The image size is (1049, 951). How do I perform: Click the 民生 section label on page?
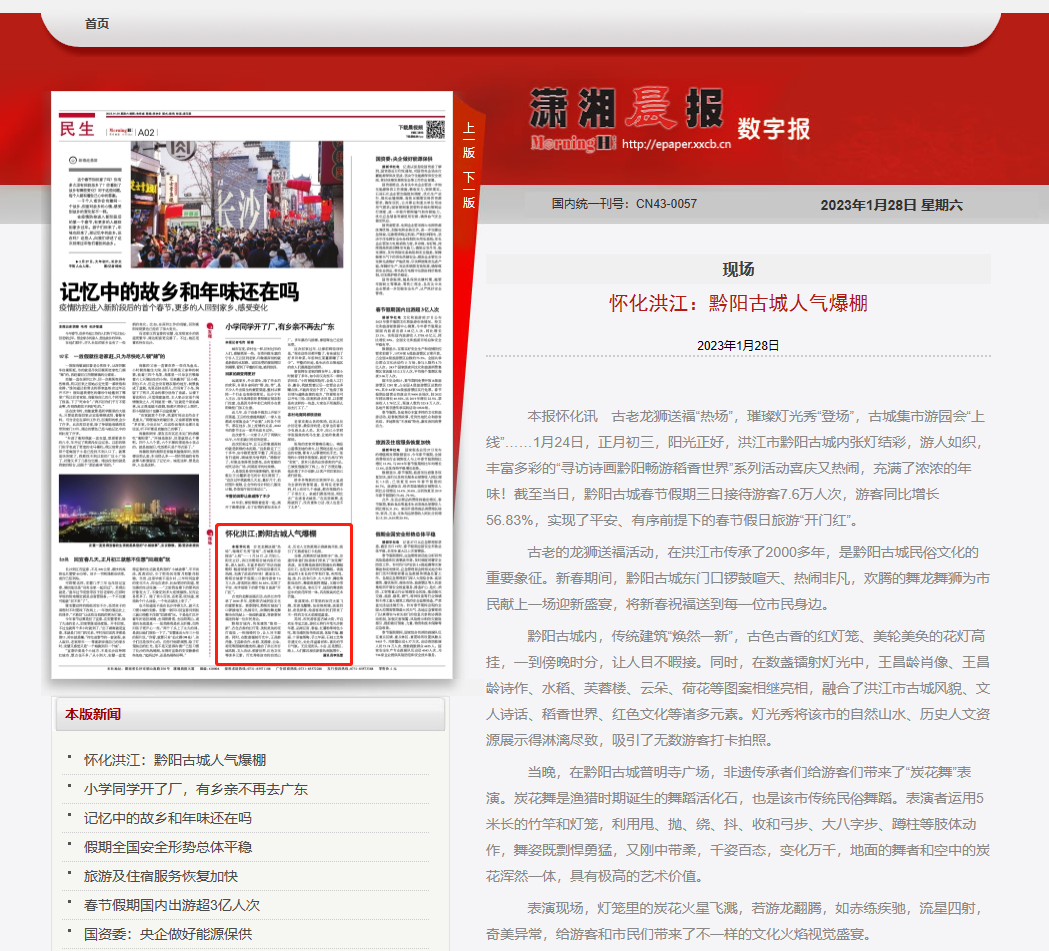click(77, 129)
